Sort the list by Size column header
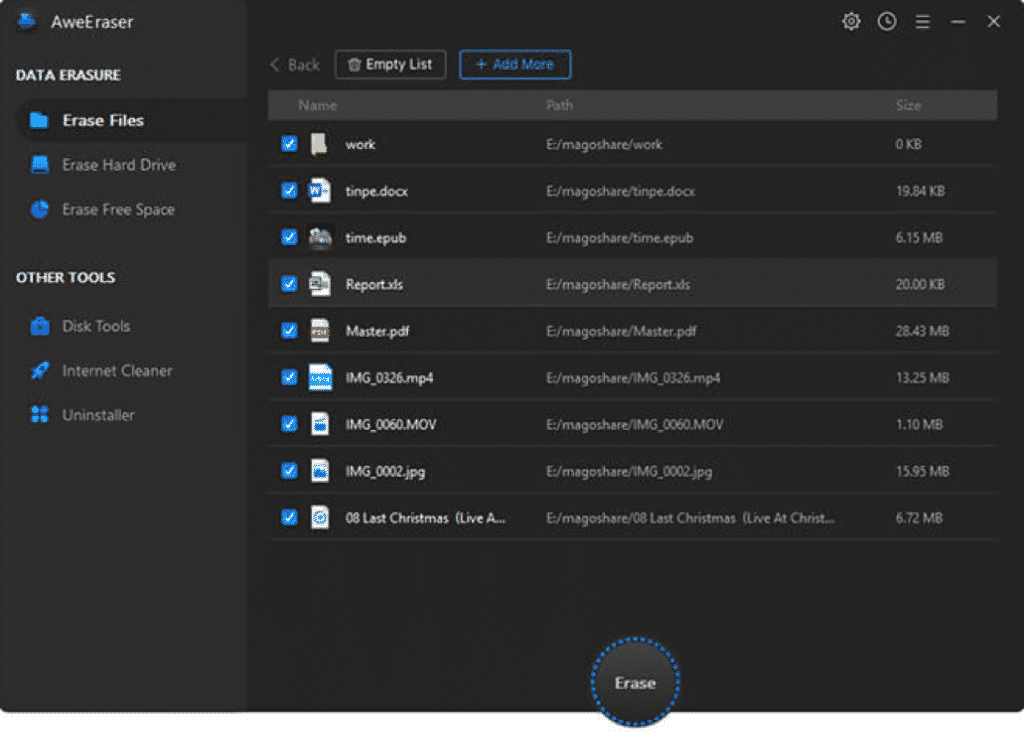This screenshot has width=1024, height=734. pos(908,105)
